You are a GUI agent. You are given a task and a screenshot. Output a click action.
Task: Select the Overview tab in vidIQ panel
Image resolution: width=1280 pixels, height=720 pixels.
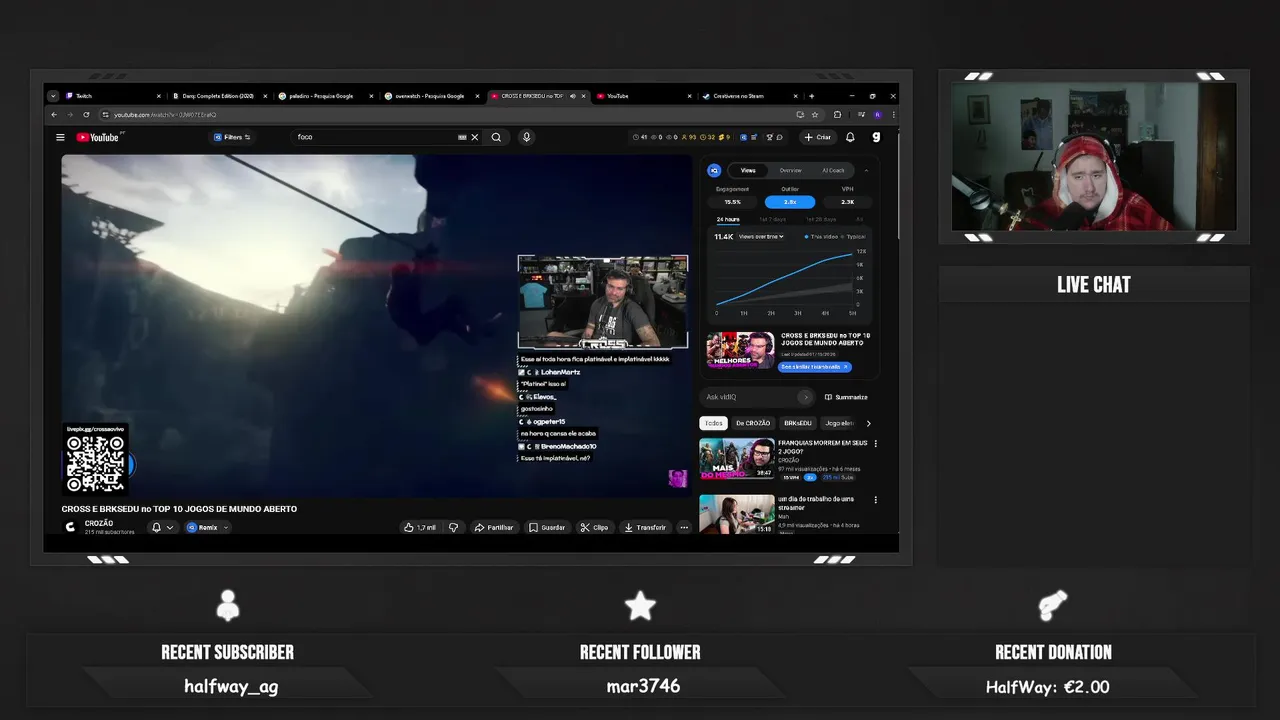coord(790,171)
